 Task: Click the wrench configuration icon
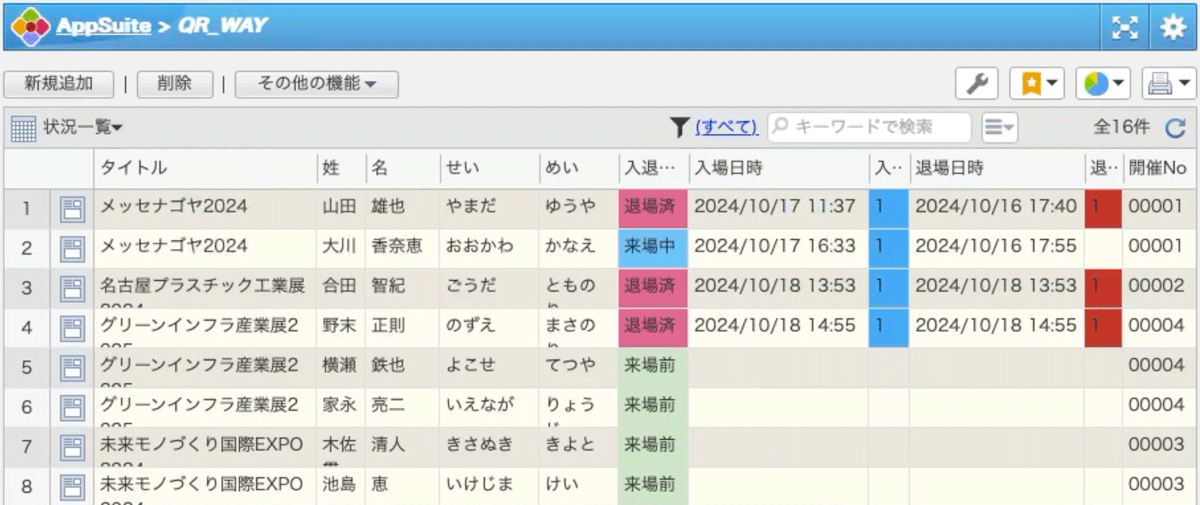click(x=976, y=84)
